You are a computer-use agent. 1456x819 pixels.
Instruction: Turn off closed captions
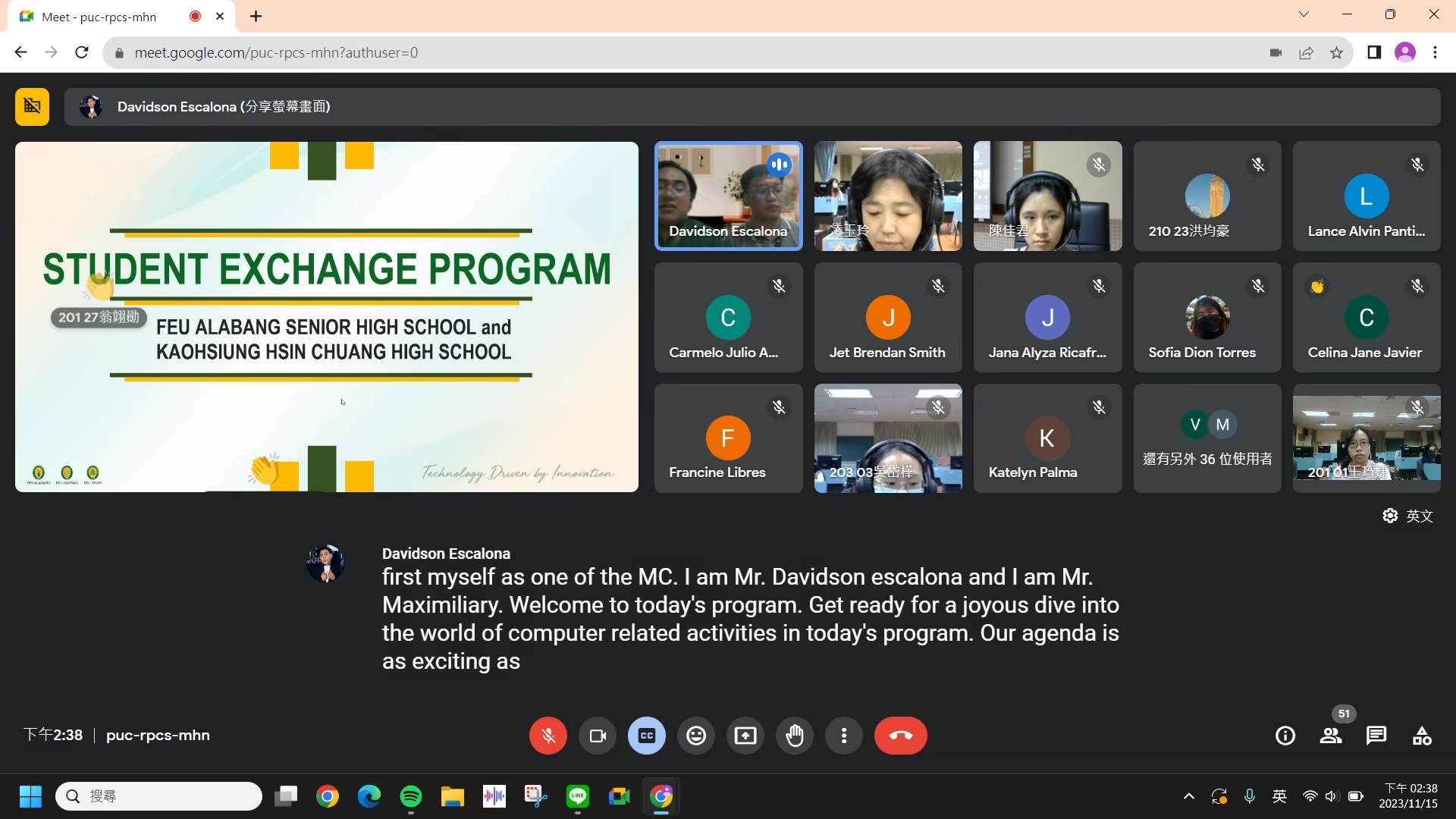click(647, 736)
